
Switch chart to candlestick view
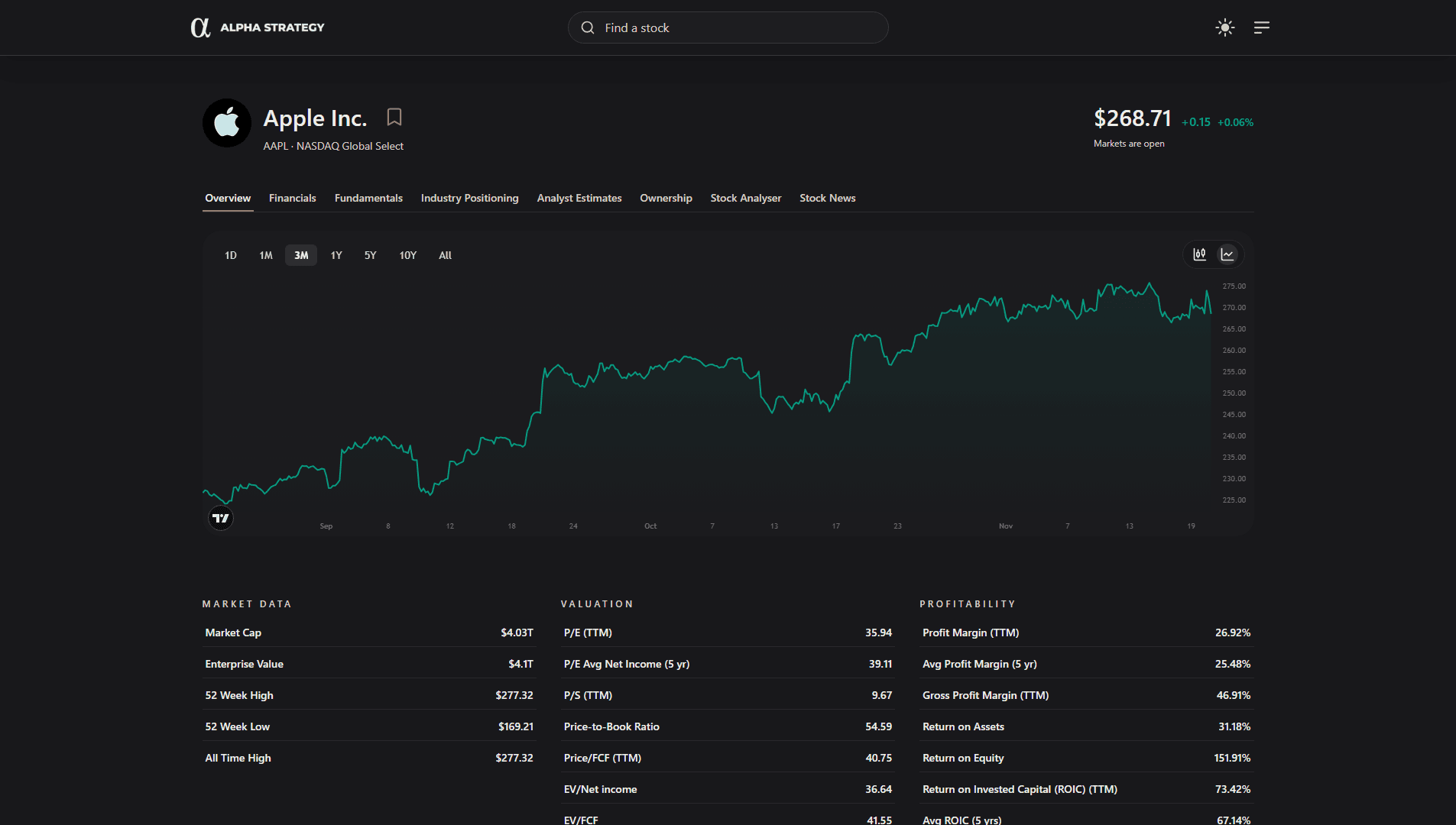point(1199,254)
